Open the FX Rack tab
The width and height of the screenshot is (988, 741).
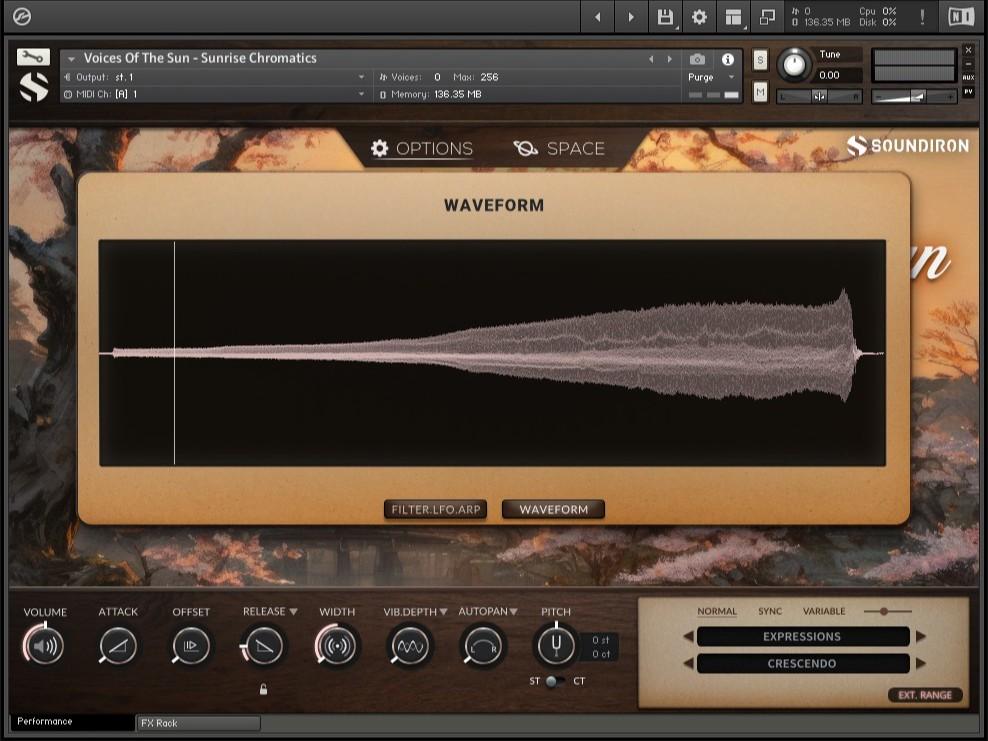pos(197,722)
